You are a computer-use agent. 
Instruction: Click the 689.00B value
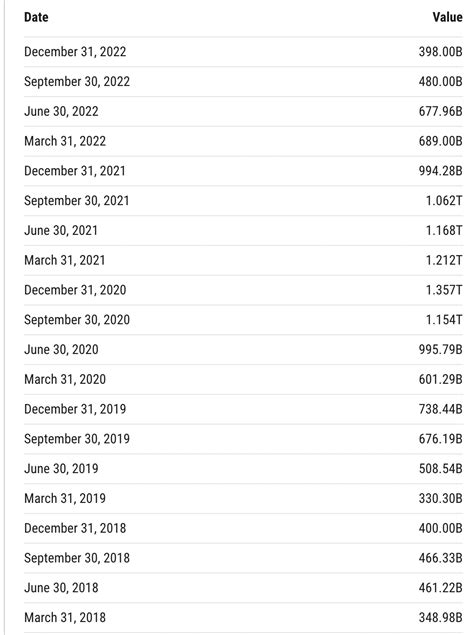point(440,141)
